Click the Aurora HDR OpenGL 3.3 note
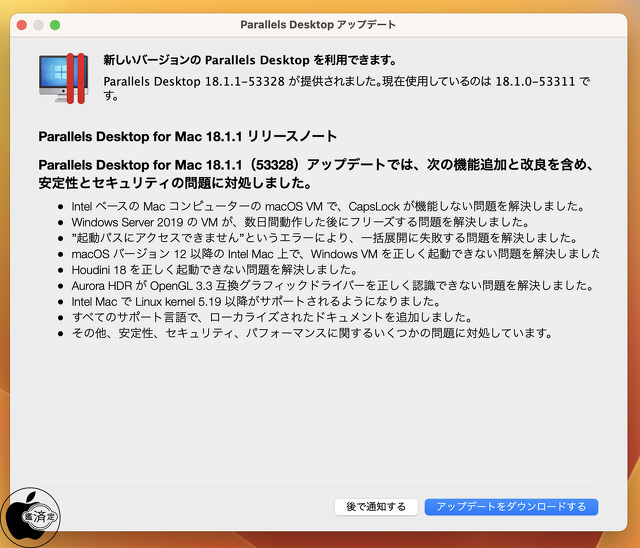Screen dimensions: 640x548 [333, 286]
